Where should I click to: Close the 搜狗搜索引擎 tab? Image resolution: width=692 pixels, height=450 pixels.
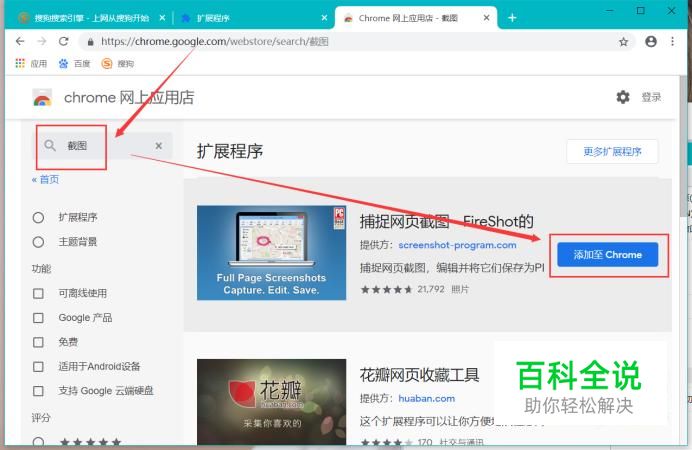162,18
